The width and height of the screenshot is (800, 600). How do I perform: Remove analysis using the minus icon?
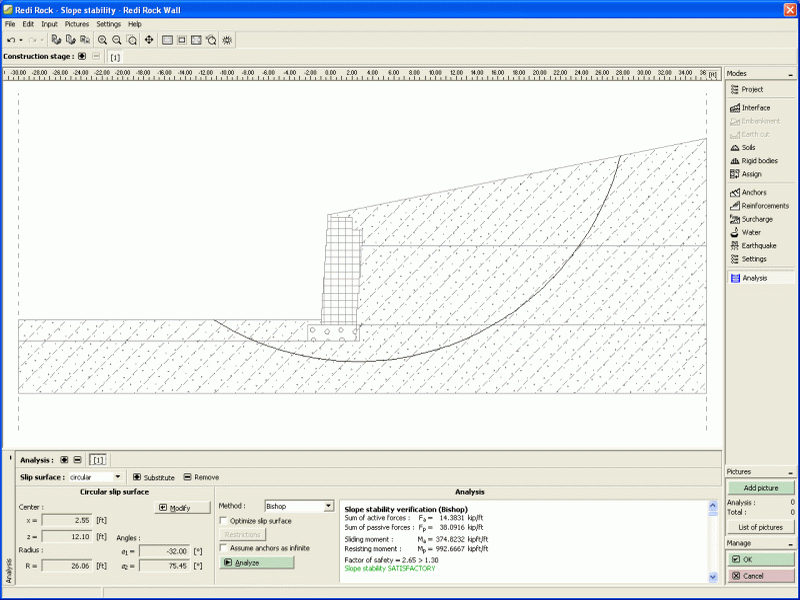pos(77,460)
